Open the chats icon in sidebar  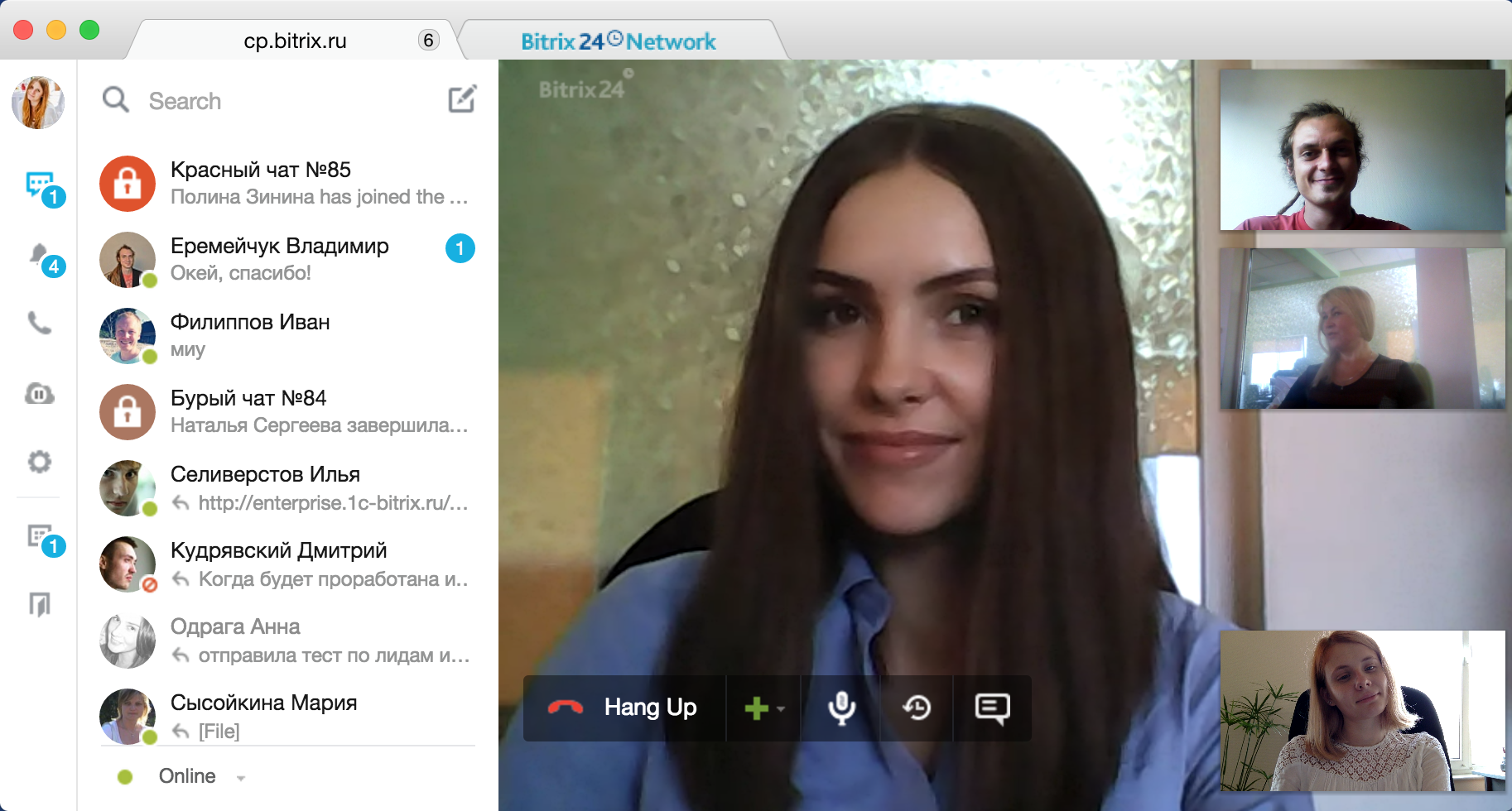point(40,185)
